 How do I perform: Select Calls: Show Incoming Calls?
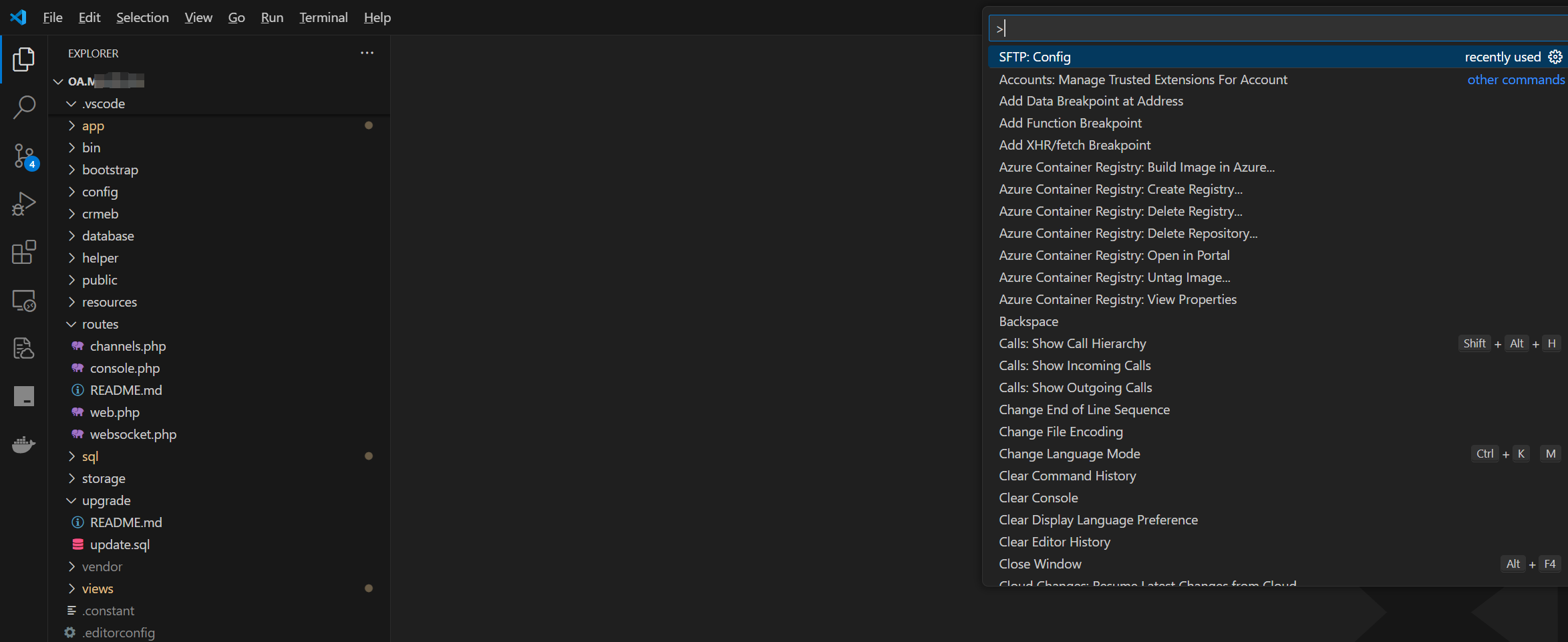(x=1278, y=365)
